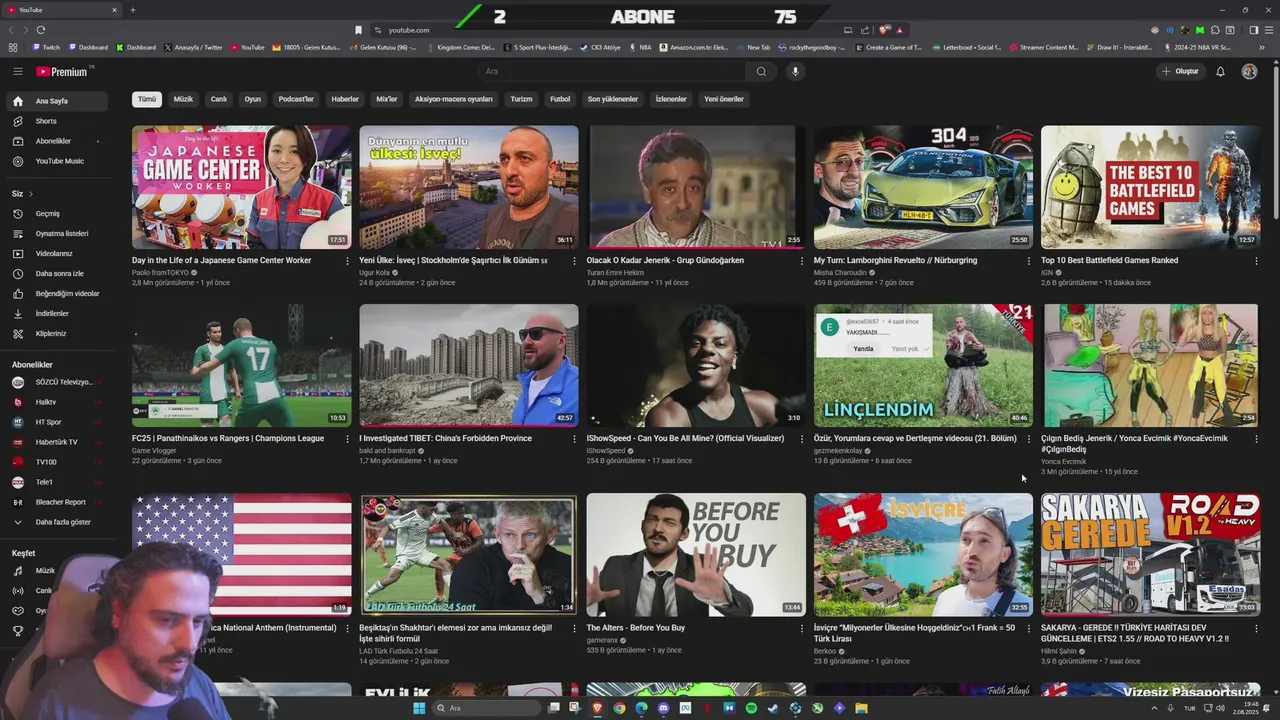The width and height of the screenshot is (1280, 720).
Task: Click the YouTube search input field
Action: (x=612, y=71)
